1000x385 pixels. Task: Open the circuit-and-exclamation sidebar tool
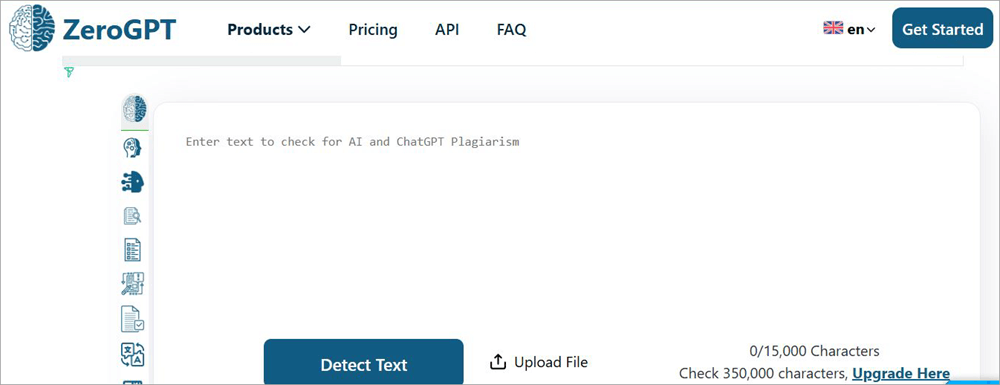[x=133, y=284]
